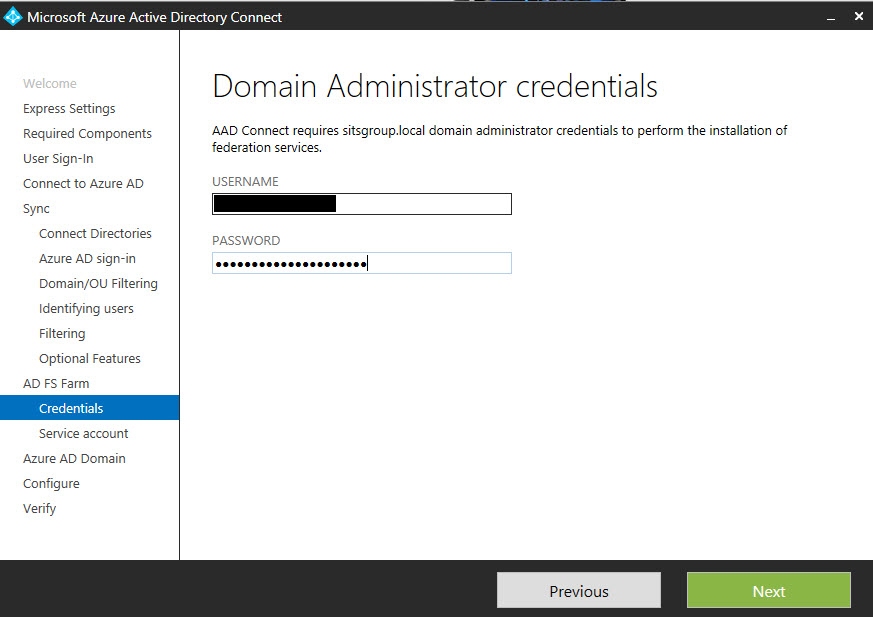Select User Sign-In in sidebar
The image size is (873, 617).
point(58,159)
